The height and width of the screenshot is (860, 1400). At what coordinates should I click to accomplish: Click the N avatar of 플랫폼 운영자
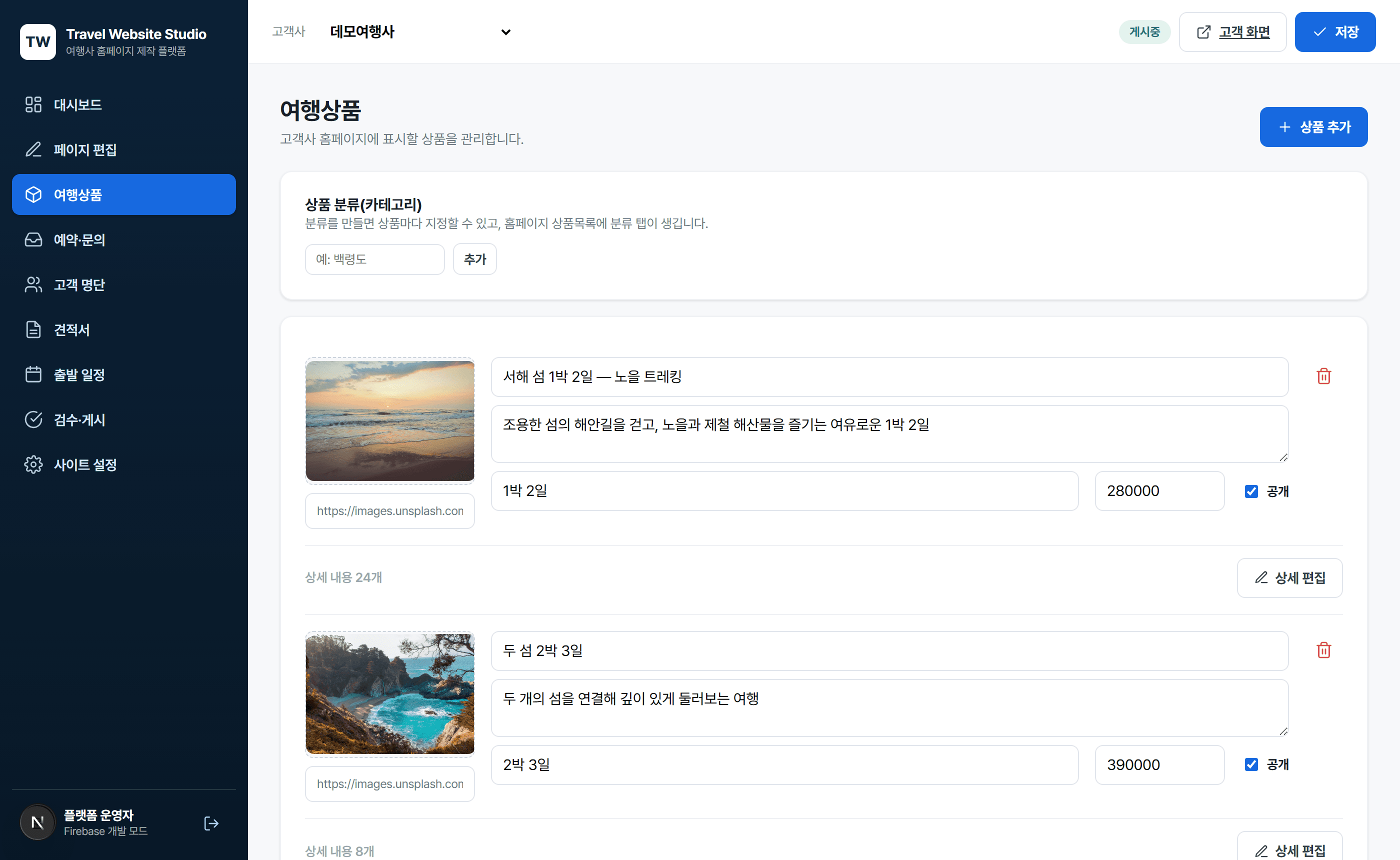[x=37, y=822]
